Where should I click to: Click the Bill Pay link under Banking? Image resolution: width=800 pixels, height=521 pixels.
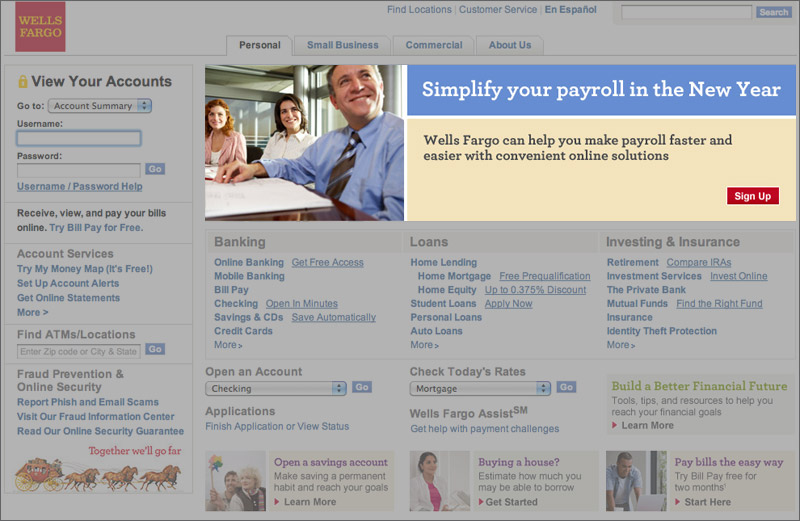(x=231, y=290)
